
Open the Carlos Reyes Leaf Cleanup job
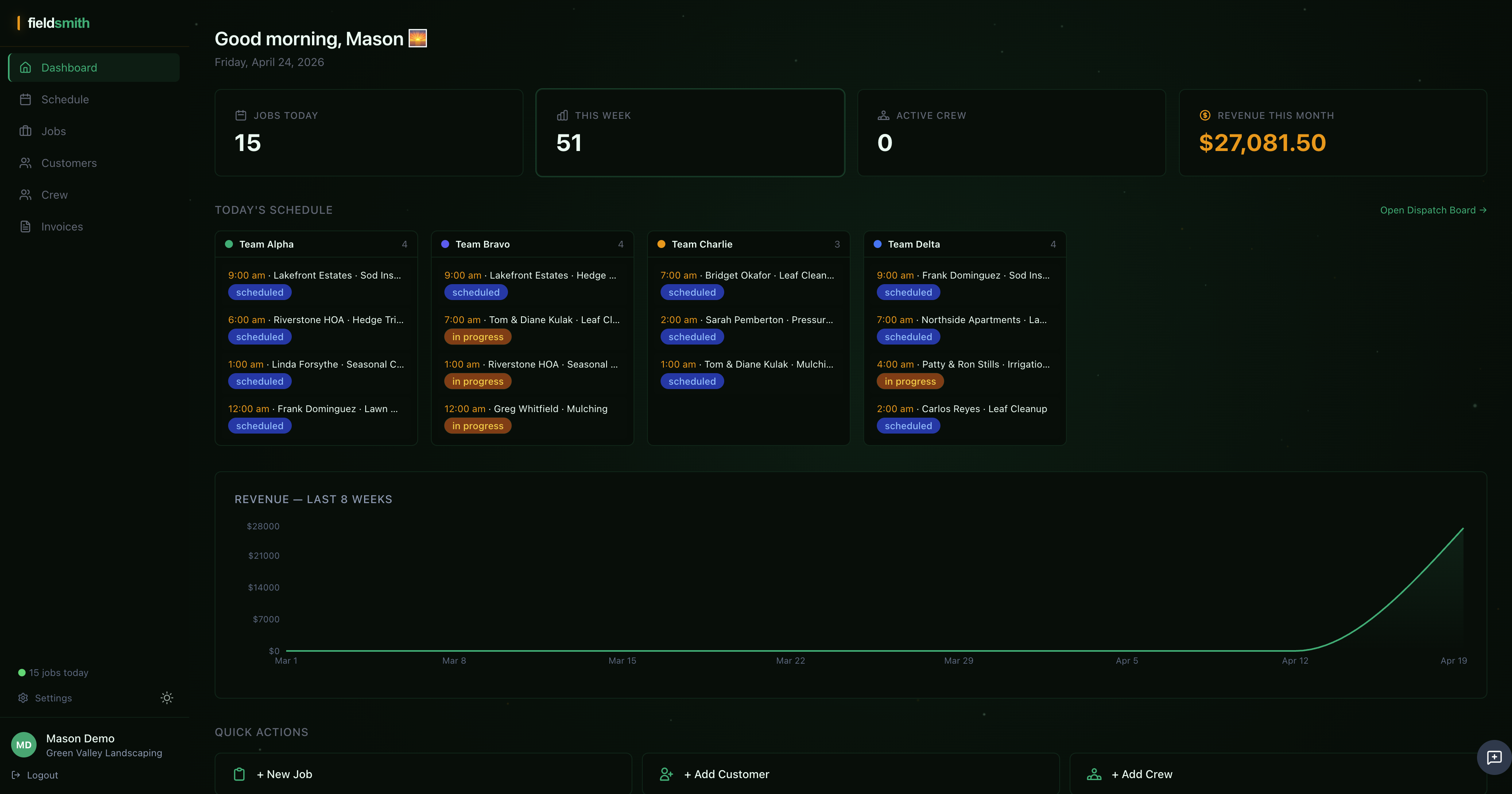point(964,417)
